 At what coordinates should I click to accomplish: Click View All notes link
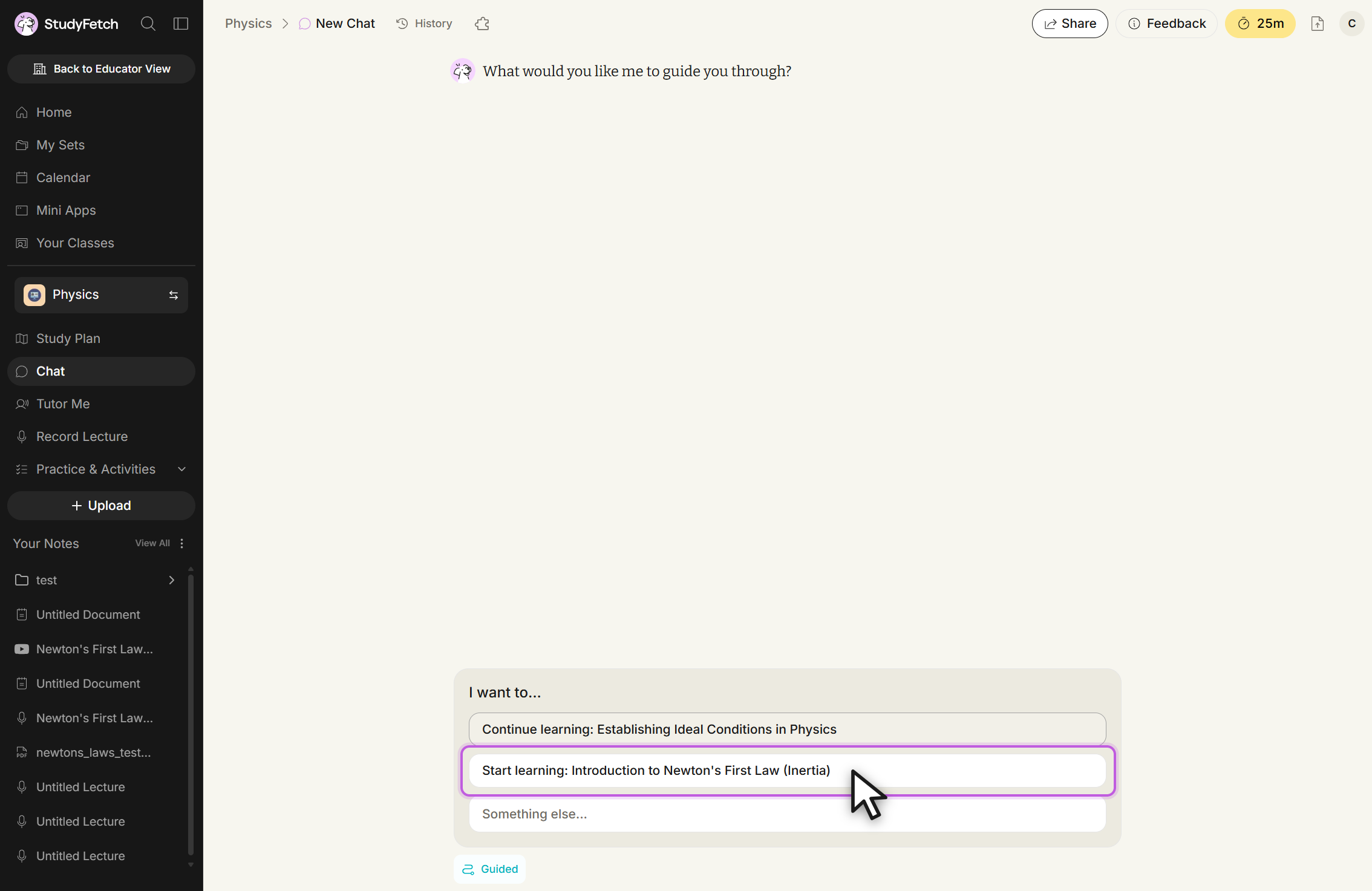pos(152,543)
